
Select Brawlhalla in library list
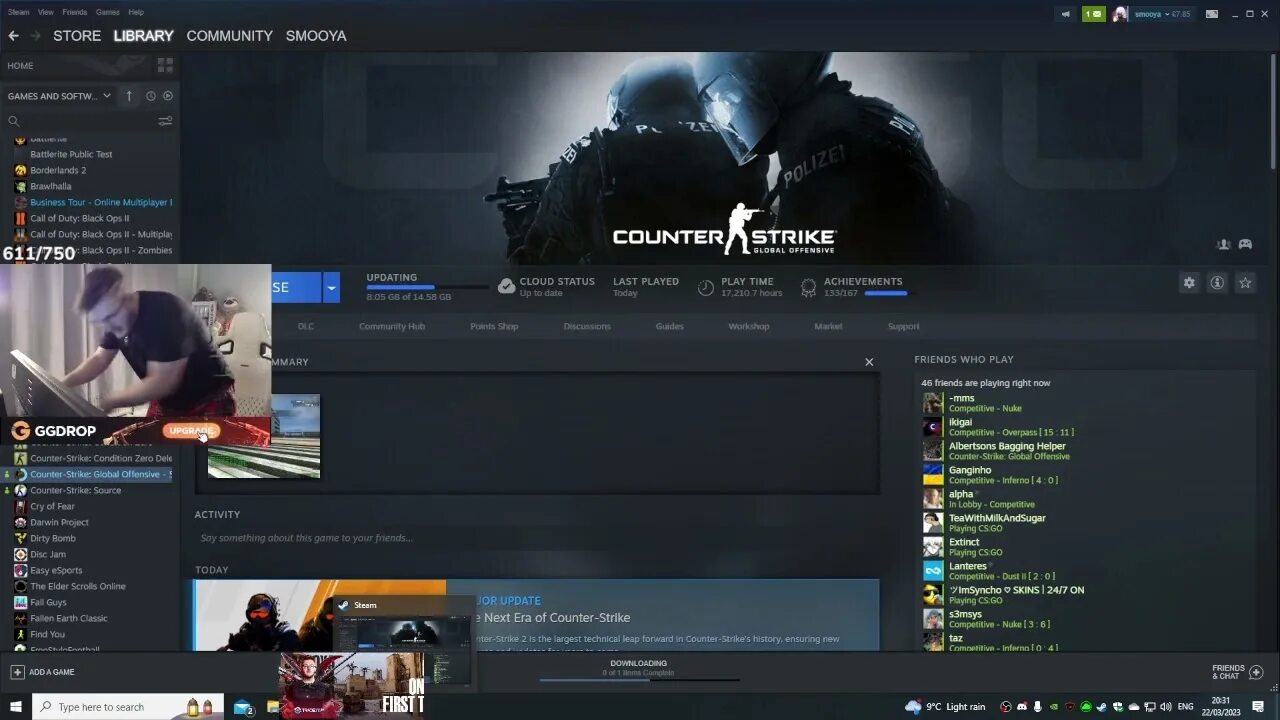pos(50,186)
